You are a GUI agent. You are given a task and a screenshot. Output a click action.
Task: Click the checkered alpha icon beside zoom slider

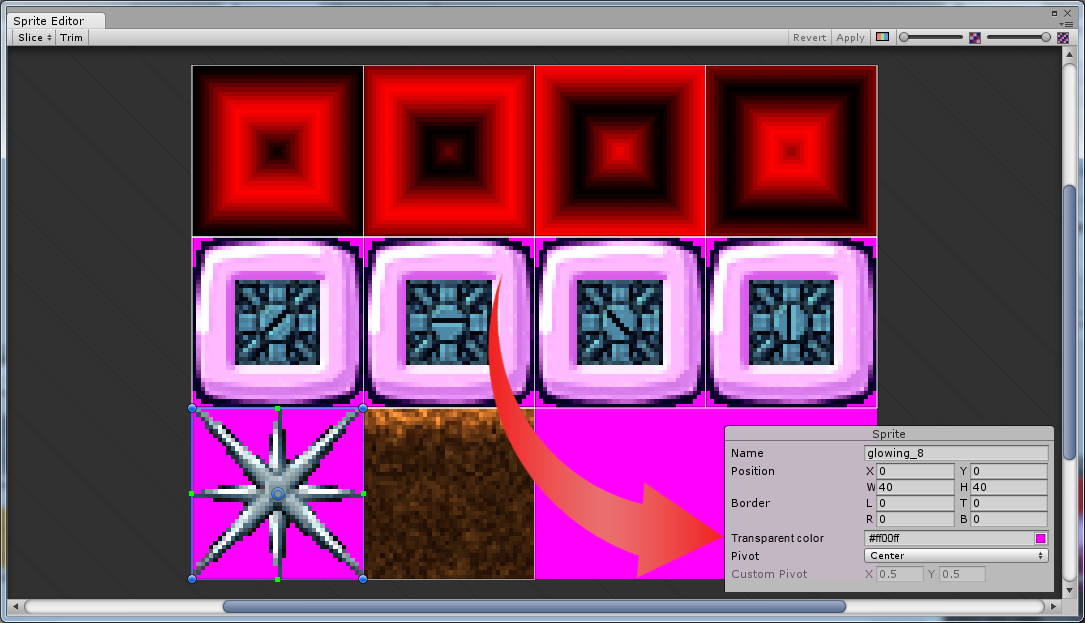pos(975,36)
